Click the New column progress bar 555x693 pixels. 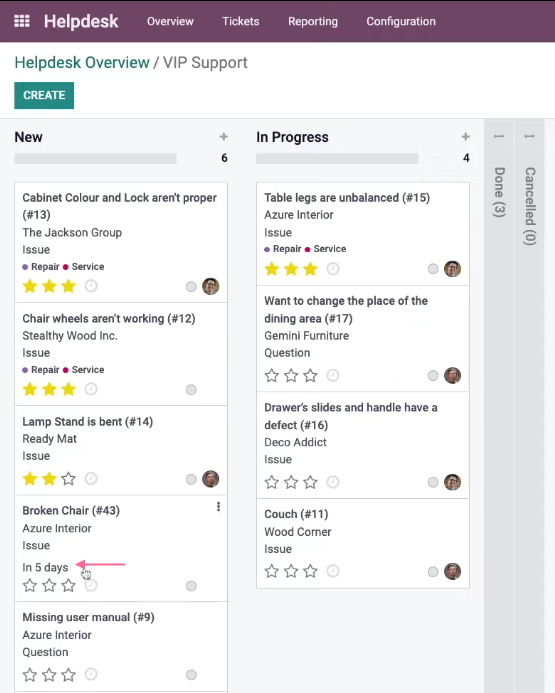tap(95, 158)
